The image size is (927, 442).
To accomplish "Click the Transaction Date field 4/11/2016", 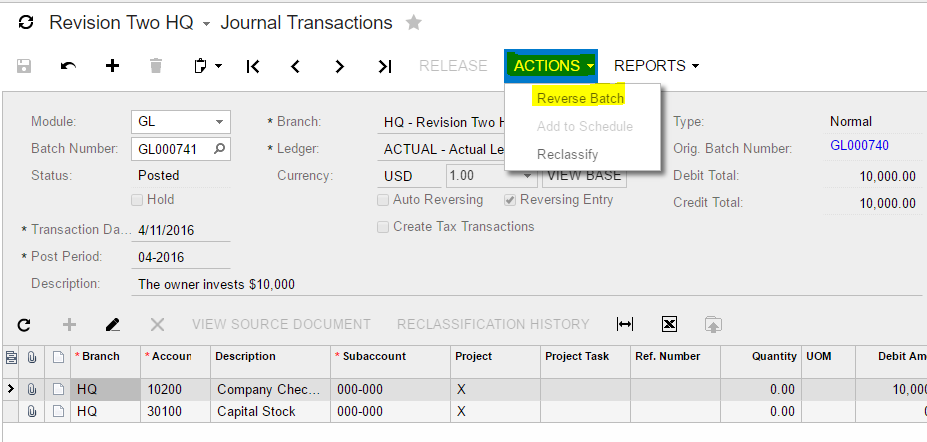I will [180, 230].
